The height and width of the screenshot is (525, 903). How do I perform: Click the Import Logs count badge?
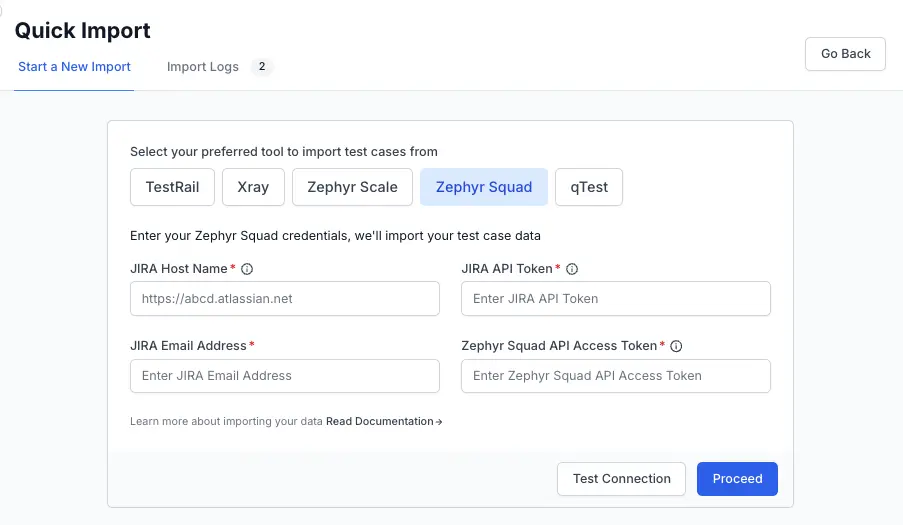(262, 67)
